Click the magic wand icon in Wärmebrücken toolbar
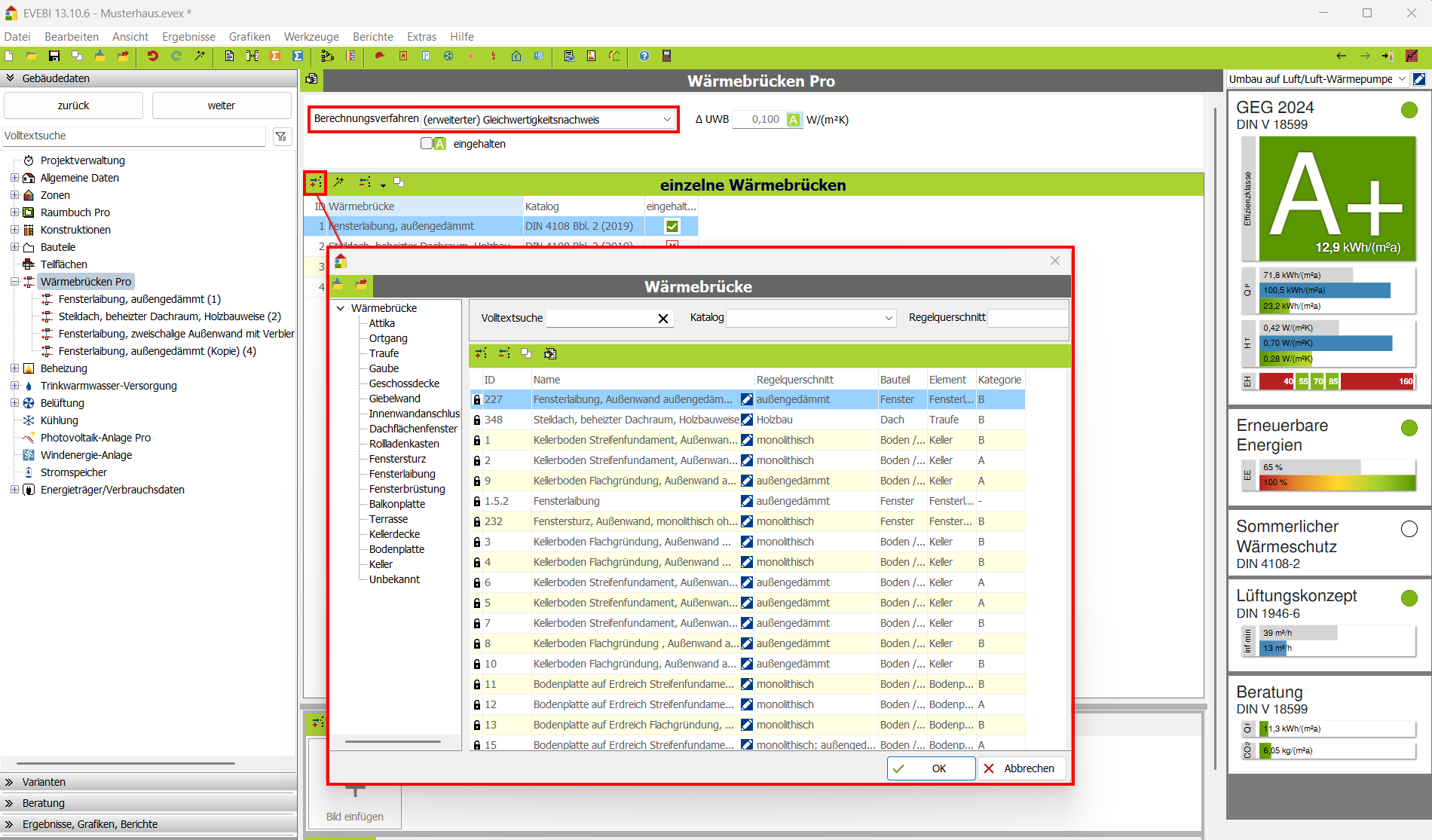Image resolution: width=1432 pixels, height=840 pixels. [339, 182]
